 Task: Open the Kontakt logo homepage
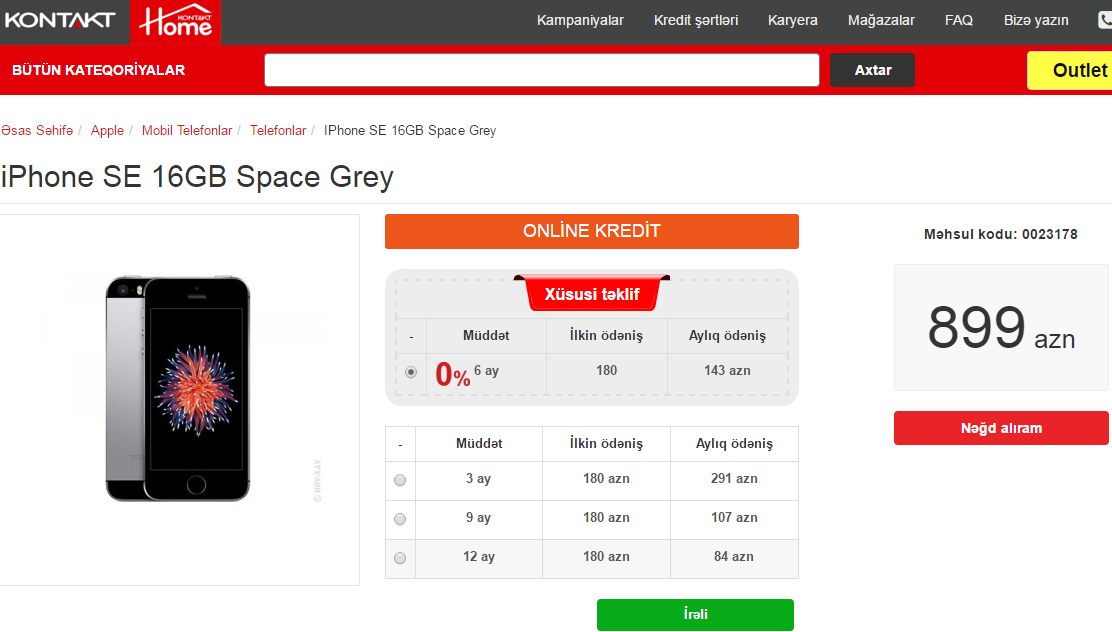coord(60,20)
